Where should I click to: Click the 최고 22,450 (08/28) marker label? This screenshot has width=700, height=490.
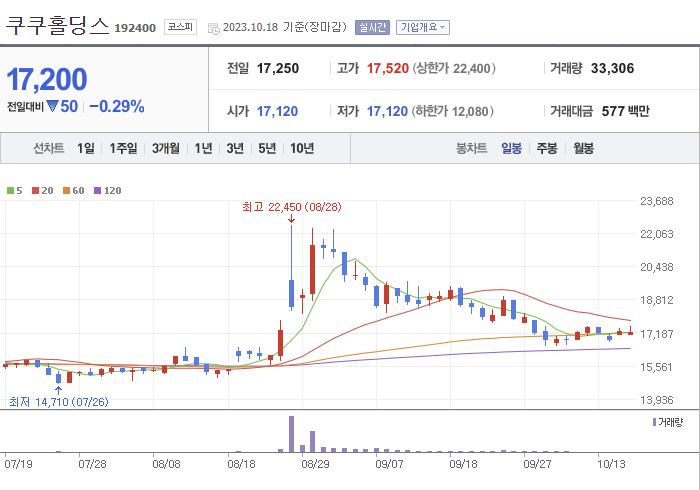[x=292, y=207]
